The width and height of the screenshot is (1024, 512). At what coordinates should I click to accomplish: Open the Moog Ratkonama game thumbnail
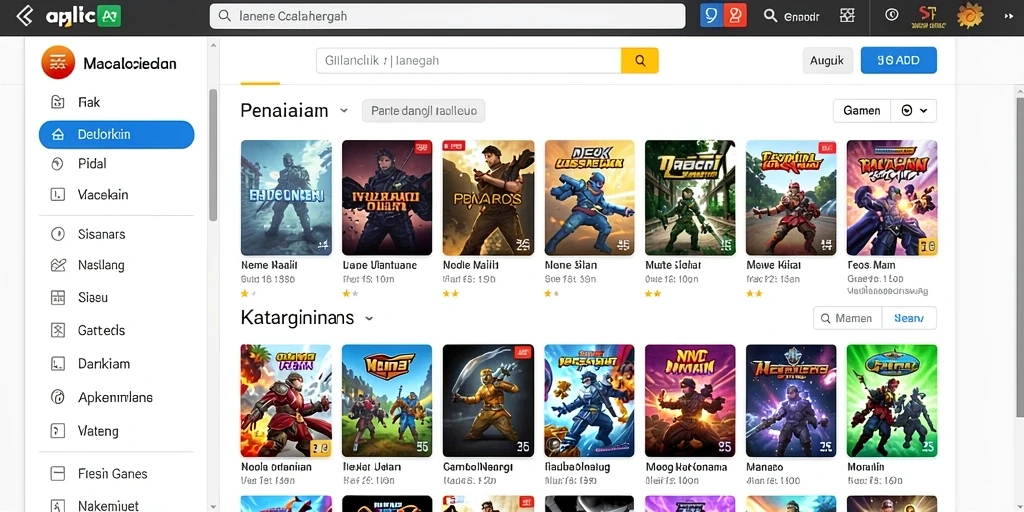coord(690,400)
